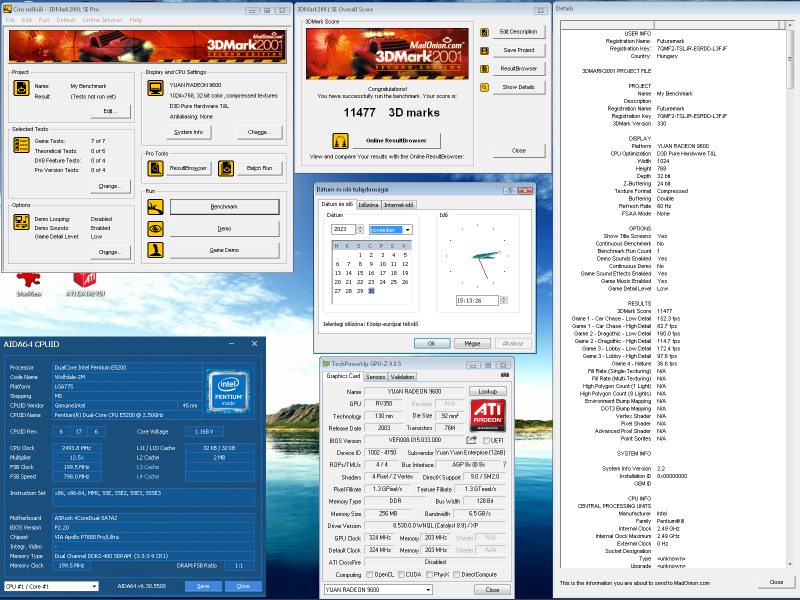Click the Lookup button in GPU-Z

pyautogui.click(x=487, y=391)
